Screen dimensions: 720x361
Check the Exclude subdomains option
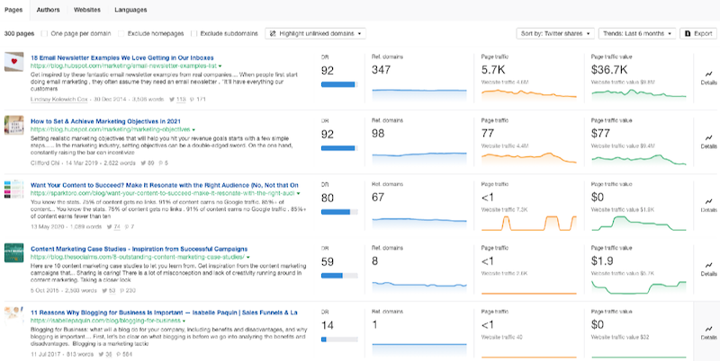pyautogui.click(x=194, y=34)
